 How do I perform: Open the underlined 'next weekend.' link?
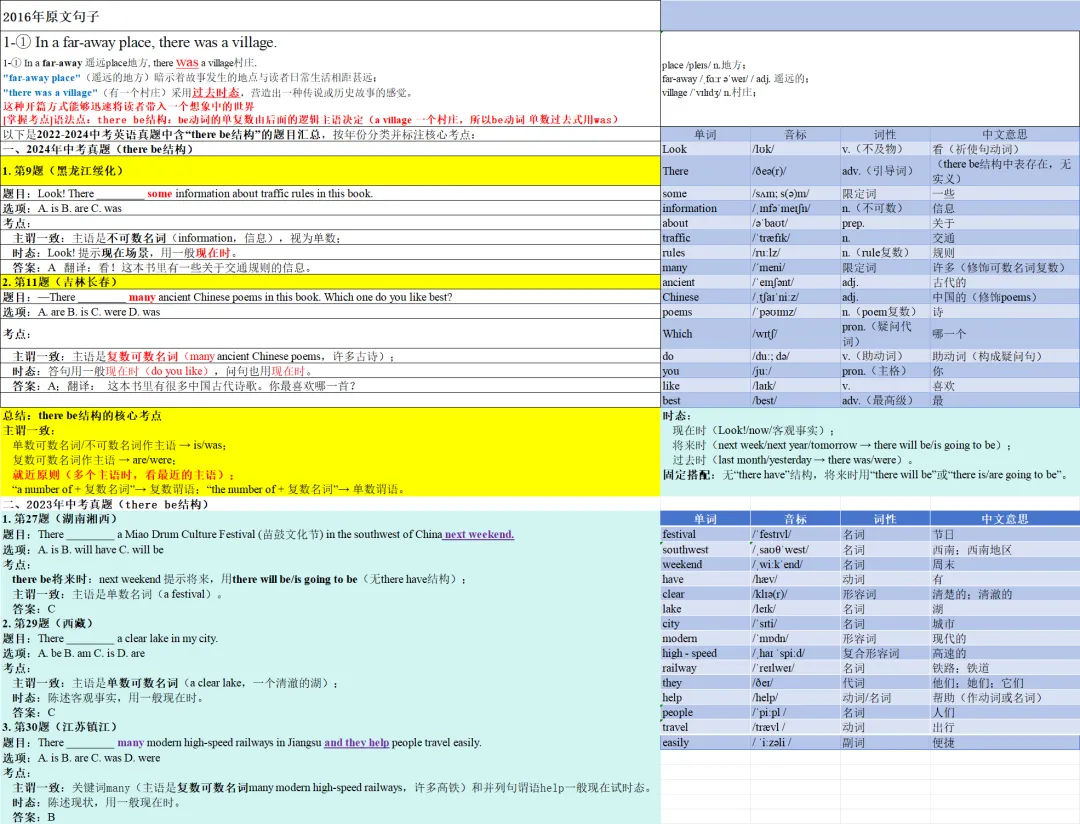[479, 534]
